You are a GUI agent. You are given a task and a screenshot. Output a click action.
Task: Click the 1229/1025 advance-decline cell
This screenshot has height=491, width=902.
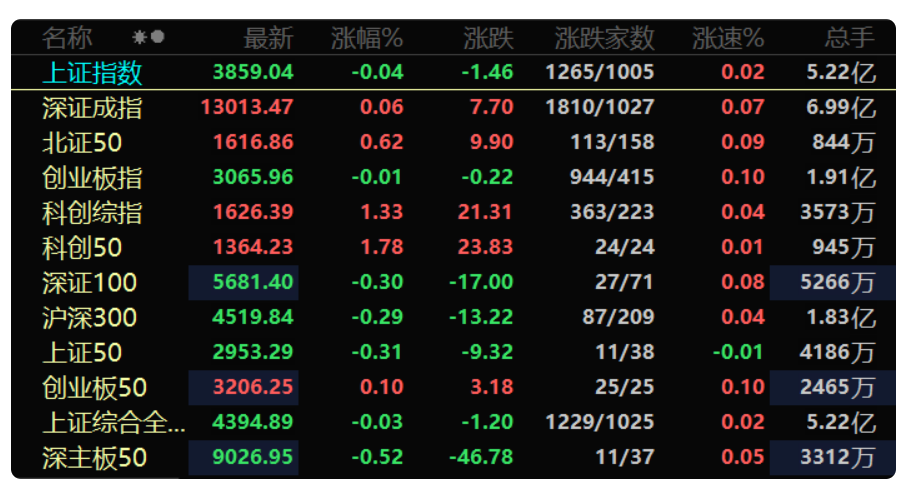pos(600,423)
